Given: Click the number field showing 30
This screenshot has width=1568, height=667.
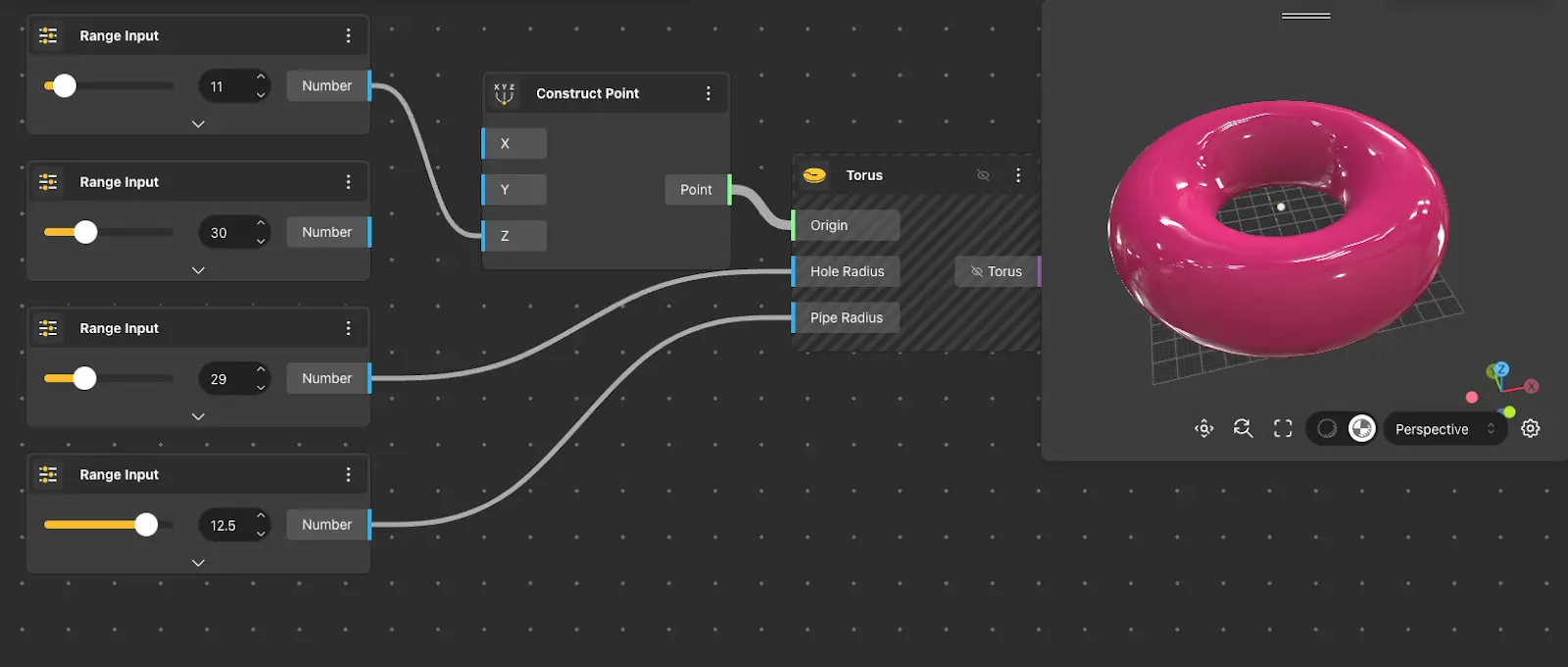Looking at the screenshot, I should click(223, 233).
